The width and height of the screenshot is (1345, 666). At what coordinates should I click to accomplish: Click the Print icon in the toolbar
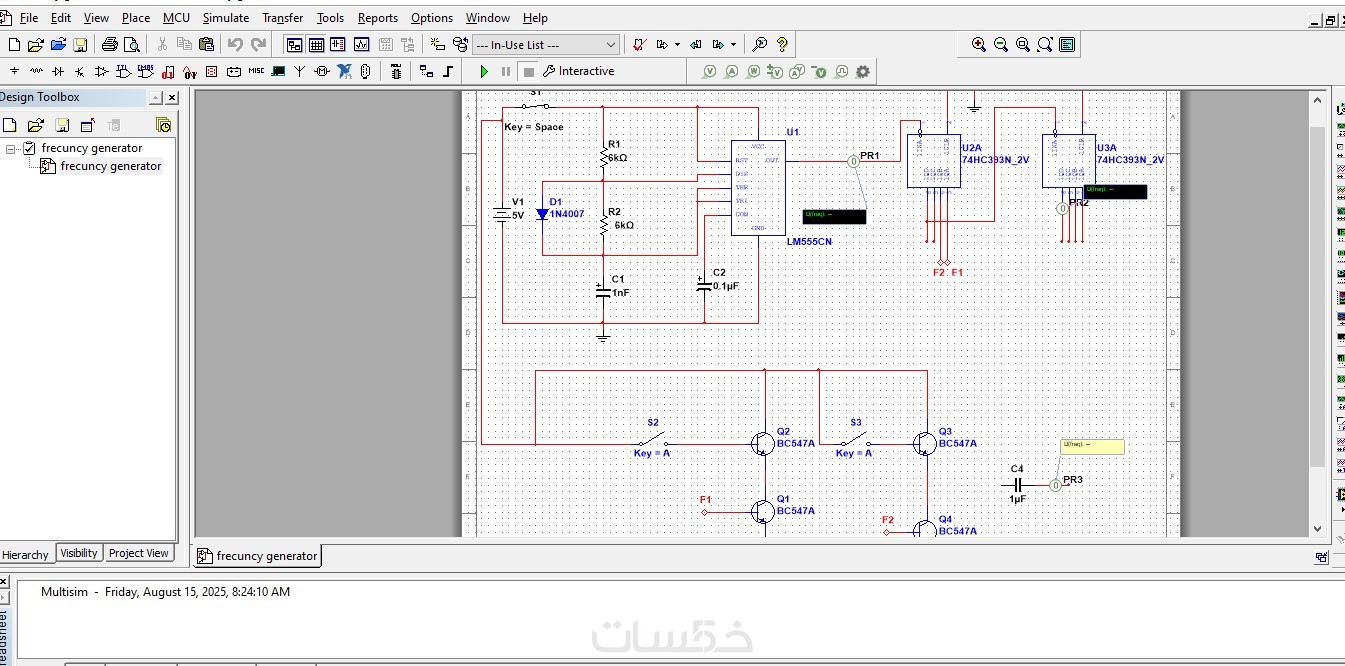[x=110, y=45]
